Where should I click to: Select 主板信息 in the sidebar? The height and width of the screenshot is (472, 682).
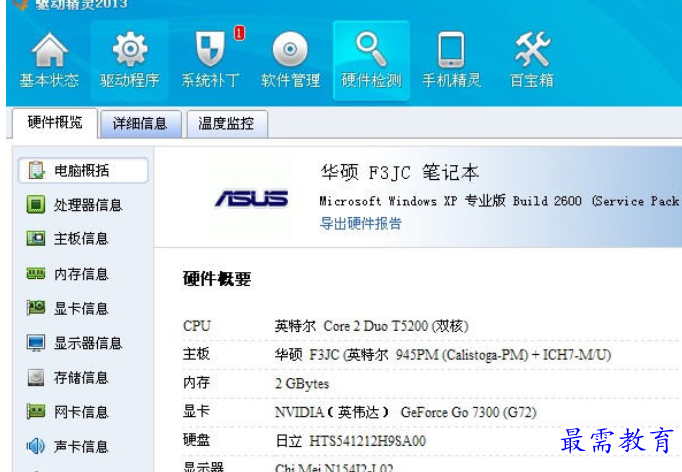pos(81,239)
